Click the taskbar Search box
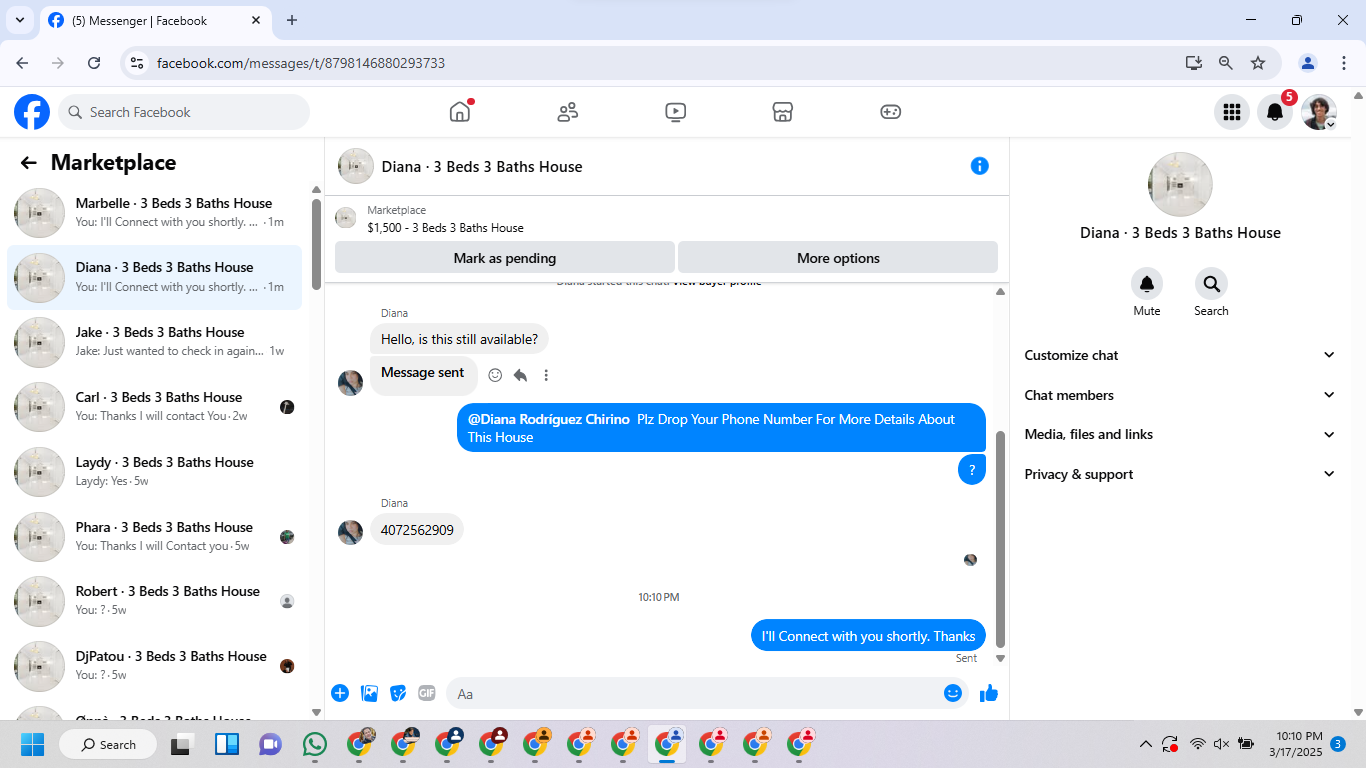The image size is (1366, 768). pos(108,744)
